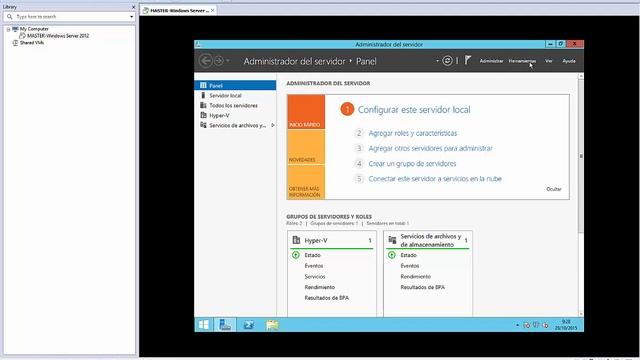This screenshot has width=640, height=360.
Task: Open File Explorer from the VM taskbar
Action: [272, 325]
